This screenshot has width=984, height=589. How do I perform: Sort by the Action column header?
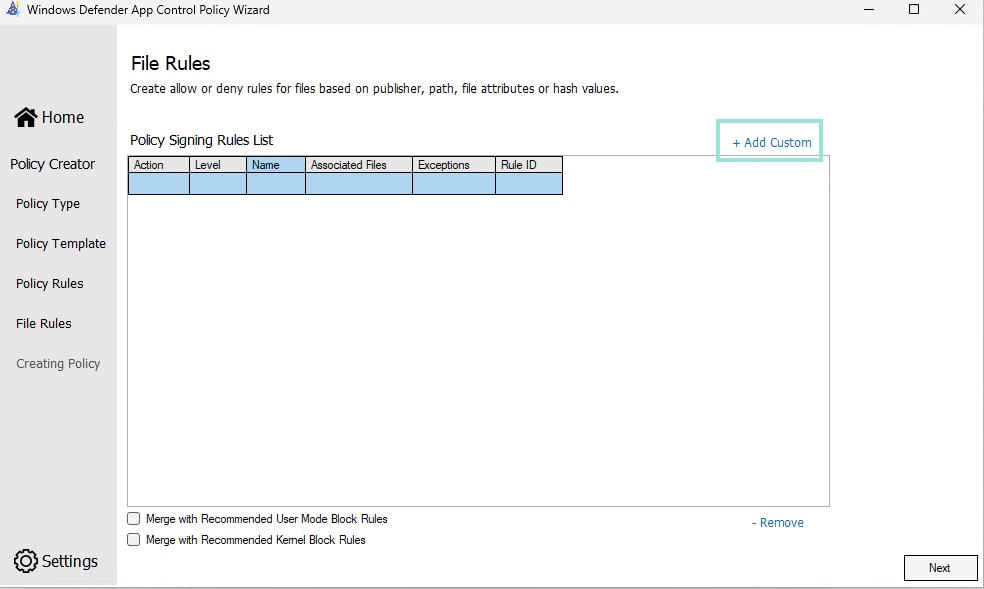click(158, 165)
